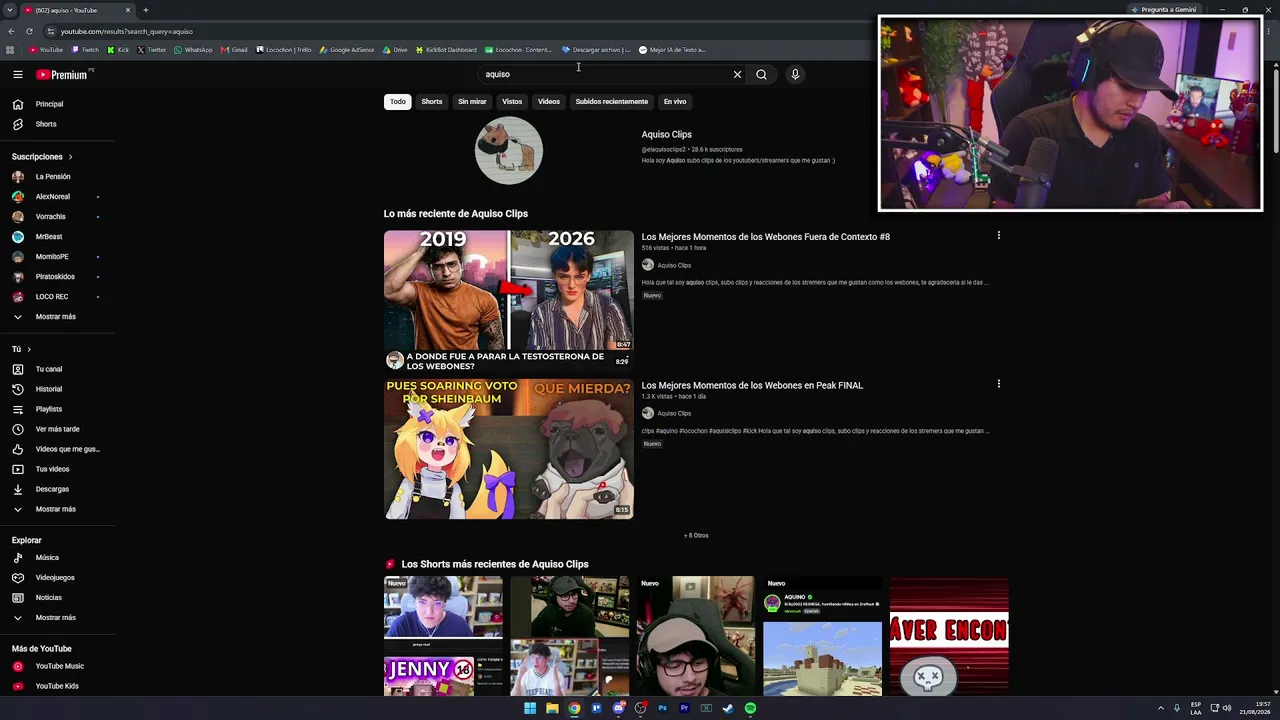Open the Tú section chevron
Screen dimensions: 1280x720
point(29,349)
